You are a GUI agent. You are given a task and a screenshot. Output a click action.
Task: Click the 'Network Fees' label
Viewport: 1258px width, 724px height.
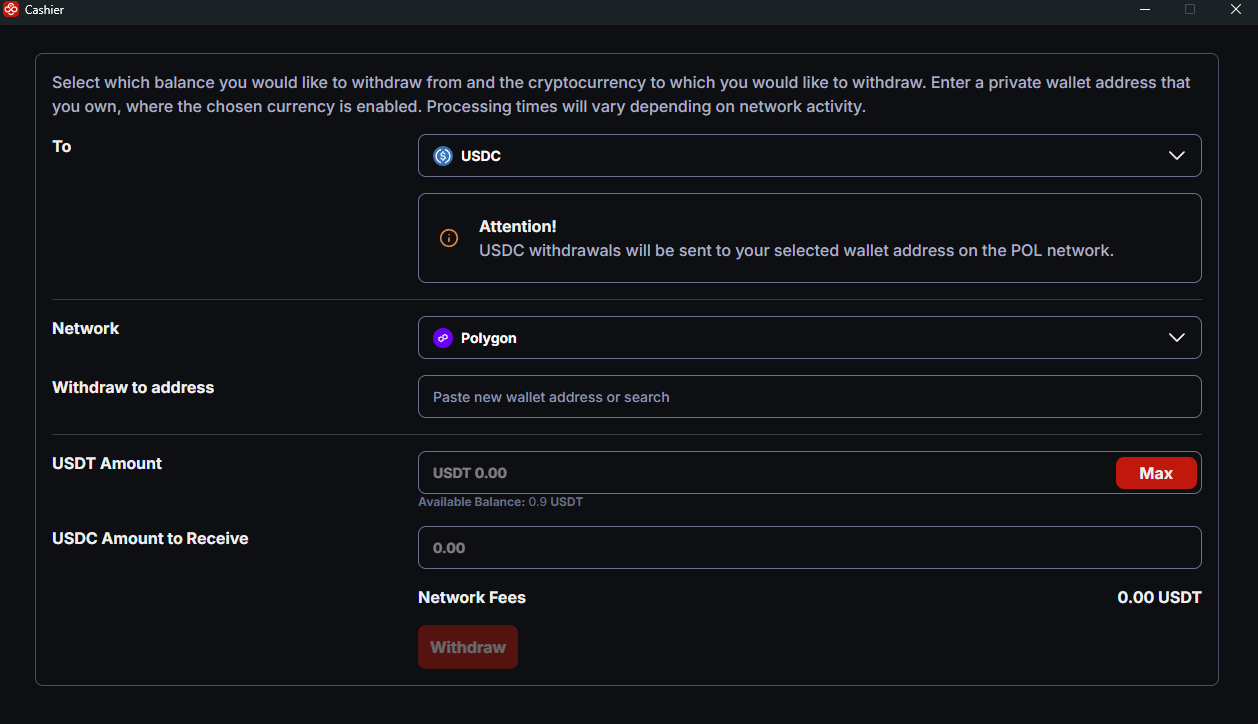coord(472,598)
